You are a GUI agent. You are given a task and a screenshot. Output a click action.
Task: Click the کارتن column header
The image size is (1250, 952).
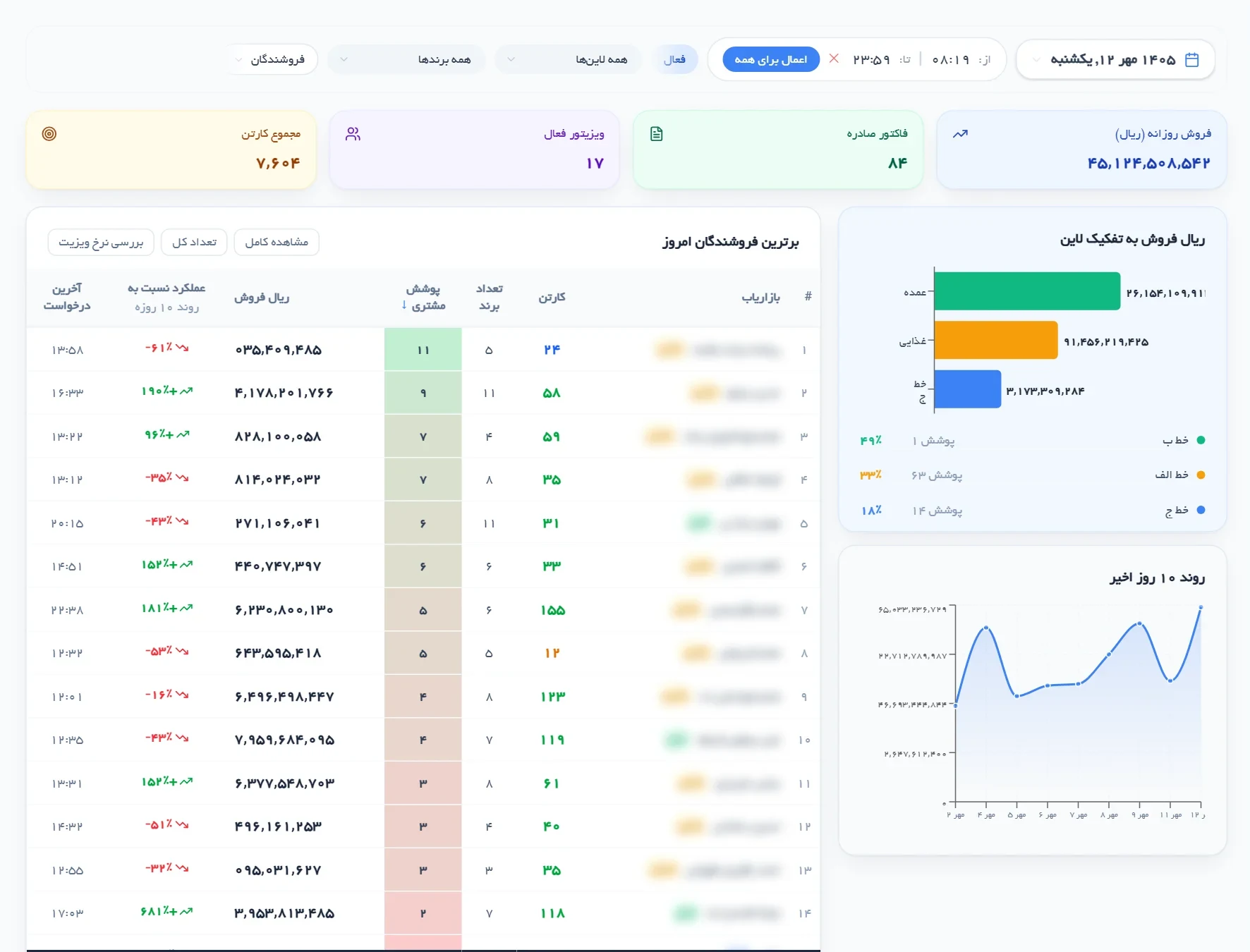point(552,297)
